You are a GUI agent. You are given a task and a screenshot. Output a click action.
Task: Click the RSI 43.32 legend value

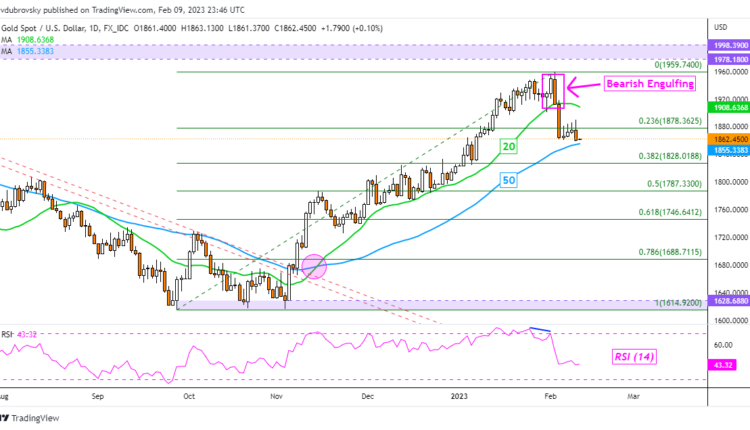pyautogui.click(x=32, y=333)
